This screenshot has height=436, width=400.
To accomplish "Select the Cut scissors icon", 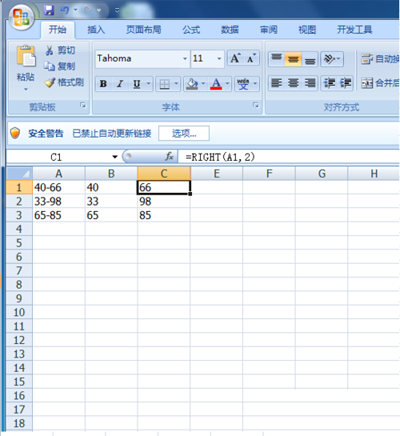I will pyautogui.click(x=49, y=50).
